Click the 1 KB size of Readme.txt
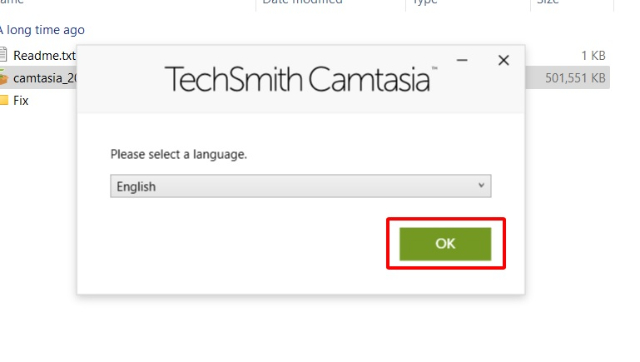 (x=593, y=56)
